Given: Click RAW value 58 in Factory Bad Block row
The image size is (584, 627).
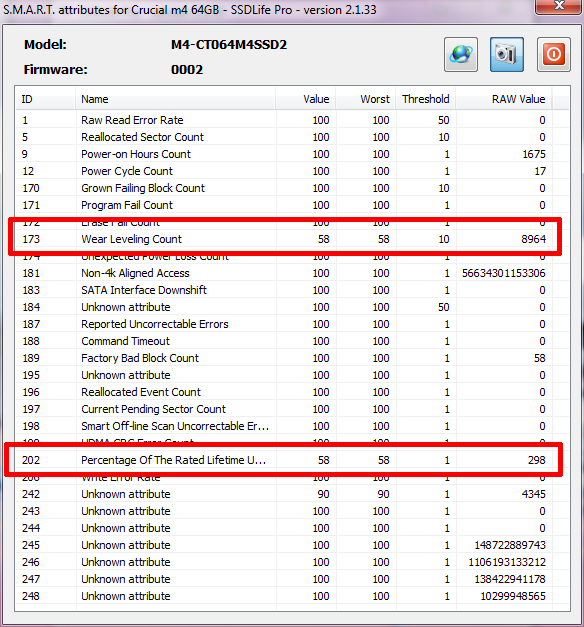Looking at the screenshot, I should click(x=540, y=358).
